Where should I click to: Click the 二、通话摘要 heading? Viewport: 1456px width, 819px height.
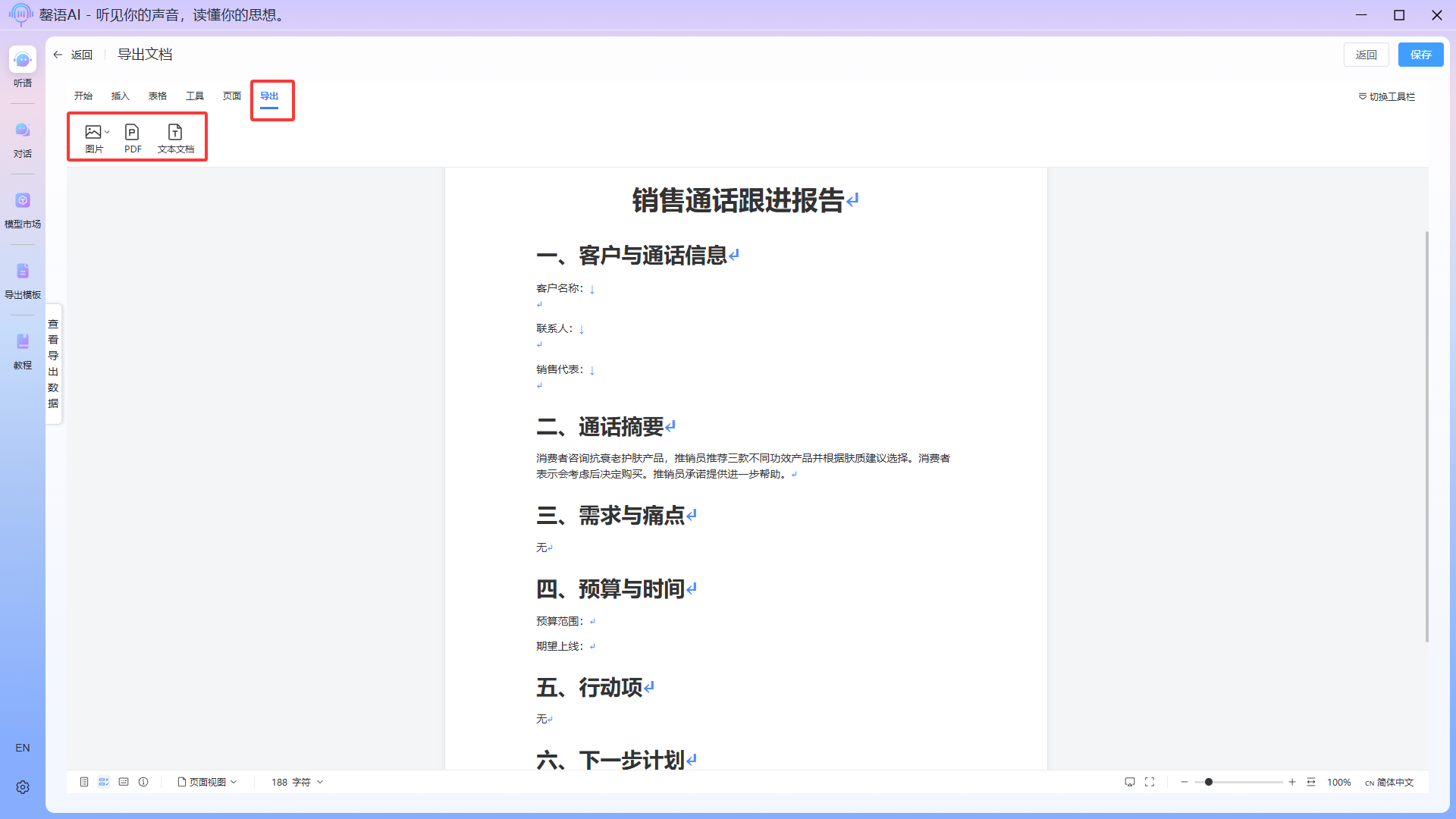600,427
